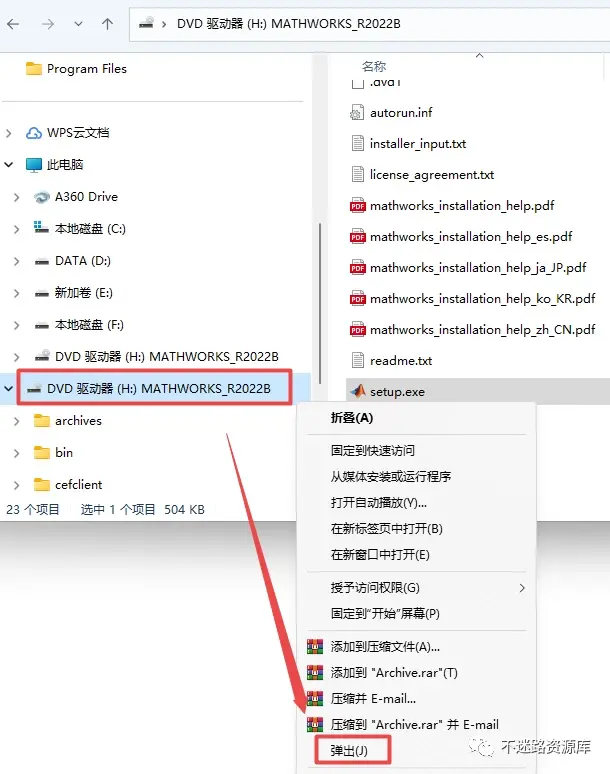Click the A360 Drive icon

click(42, 197)
